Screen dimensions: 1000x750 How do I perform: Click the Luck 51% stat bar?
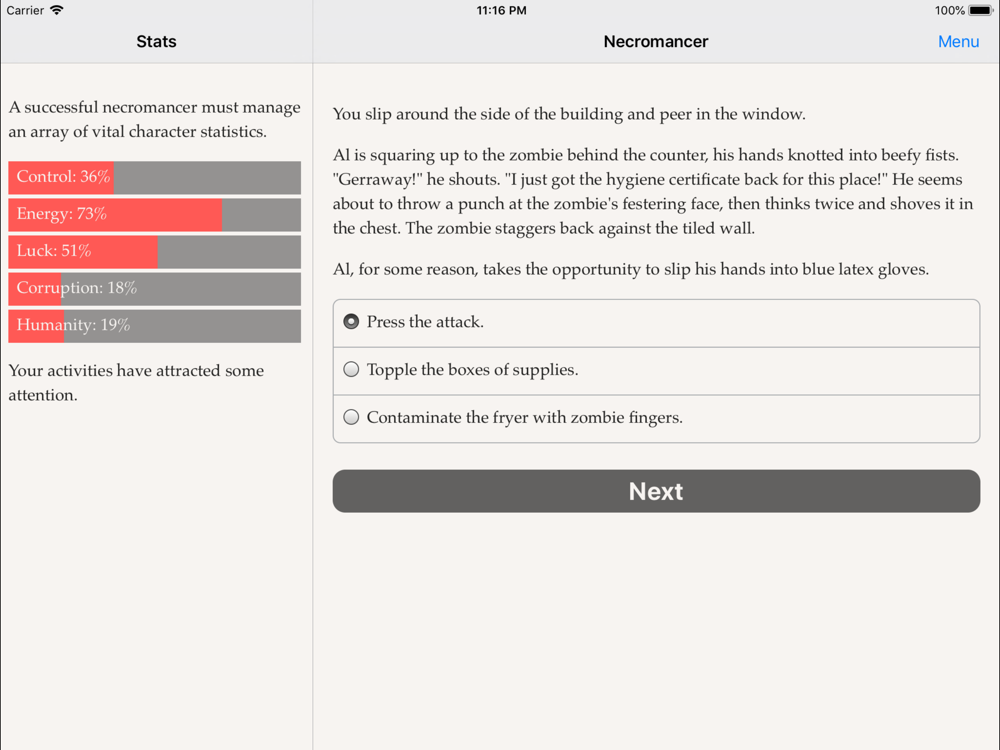[x=154, y=251]
